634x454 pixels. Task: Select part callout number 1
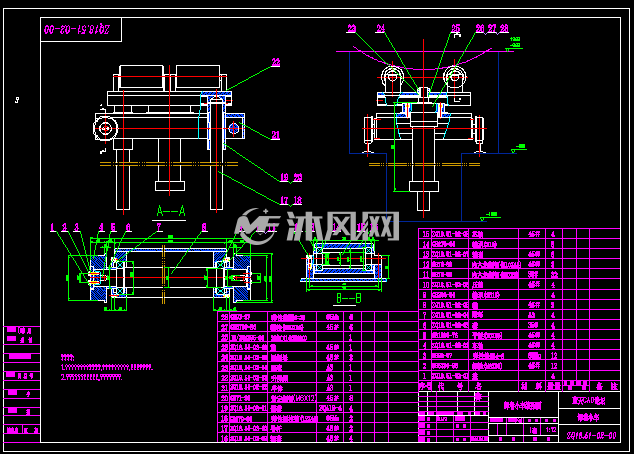click(53, 228)
